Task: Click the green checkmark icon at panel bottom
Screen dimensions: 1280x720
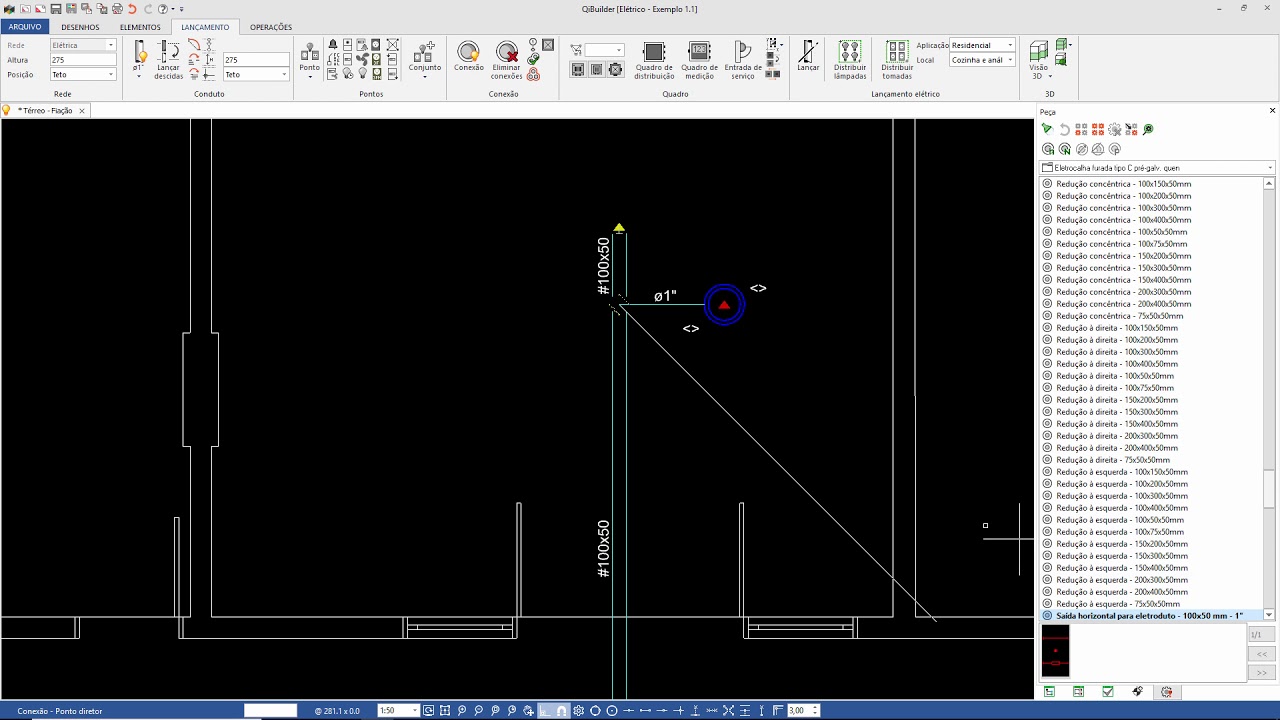Action: (1108, 691)
